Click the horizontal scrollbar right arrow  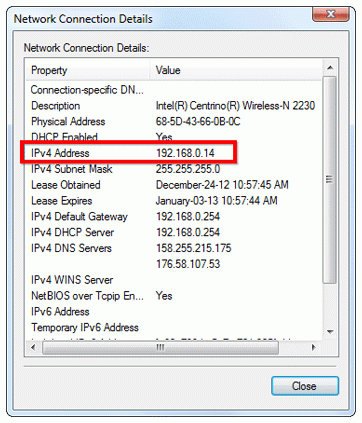[x=313, y=347]
